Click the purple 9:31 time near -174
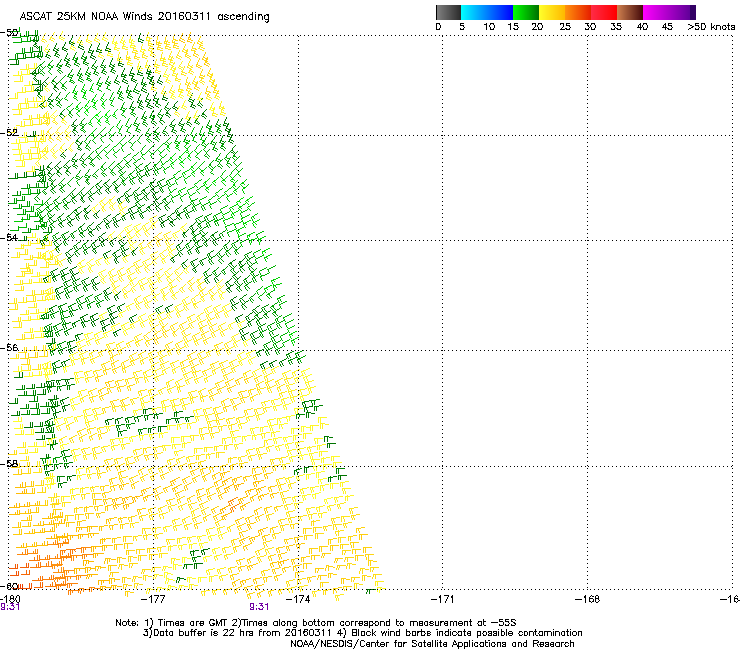This screenshot has width=740, height=650. tap(259, 607)
